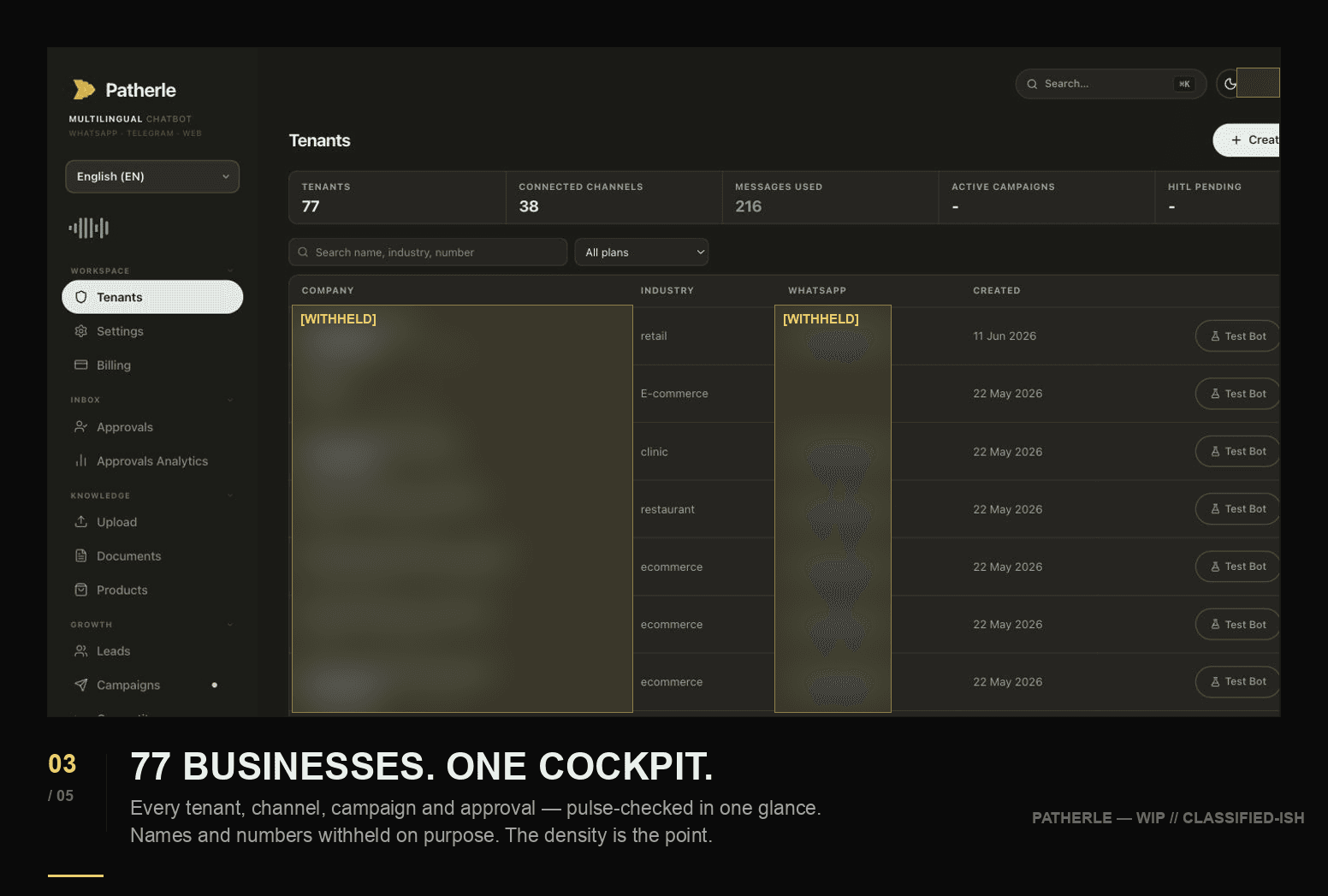Click the person-check icon beside Approvals
This screenshot has width=1328, height=896.
pyautogui.click(x=81, y=426)
